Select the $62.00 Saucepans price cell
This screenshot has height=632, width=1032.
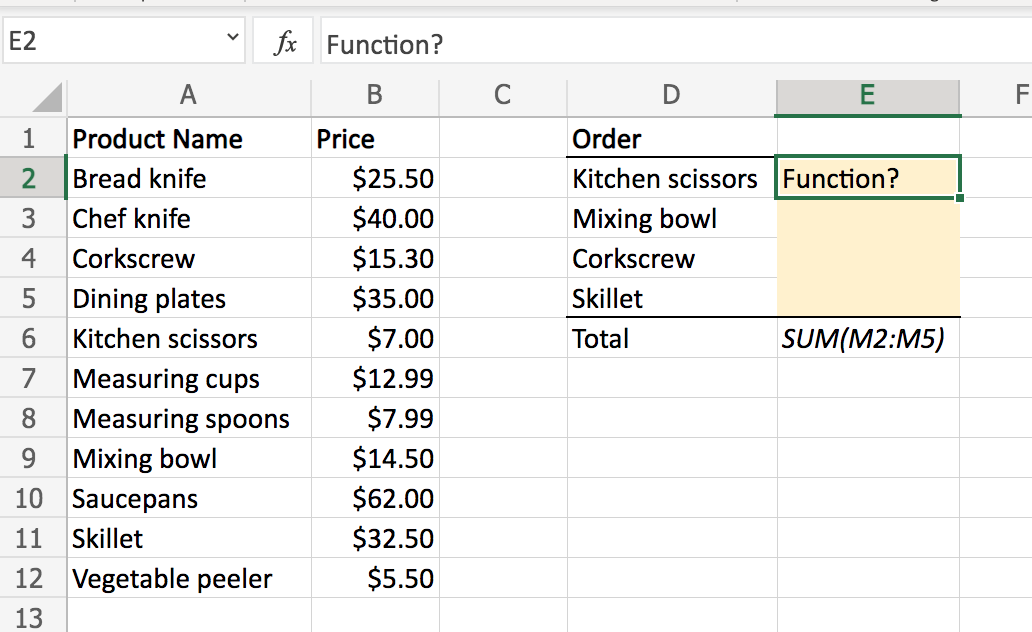(375, 499)
